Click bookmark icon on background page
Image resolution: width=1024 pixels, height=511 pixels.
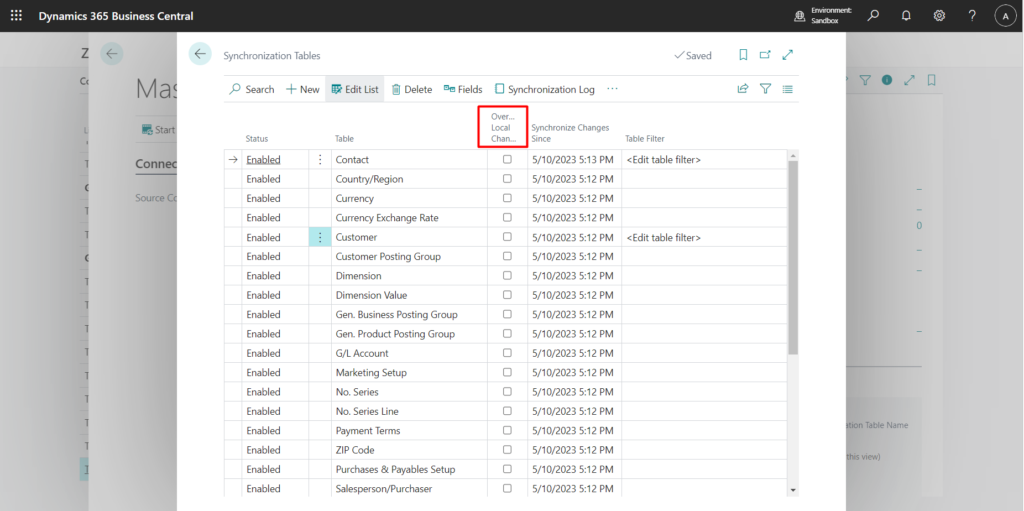[931, 80]
